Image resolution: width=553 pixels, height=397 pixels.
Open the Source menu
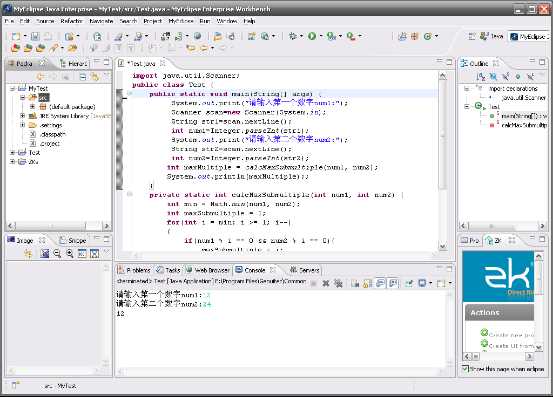point(45,21)
